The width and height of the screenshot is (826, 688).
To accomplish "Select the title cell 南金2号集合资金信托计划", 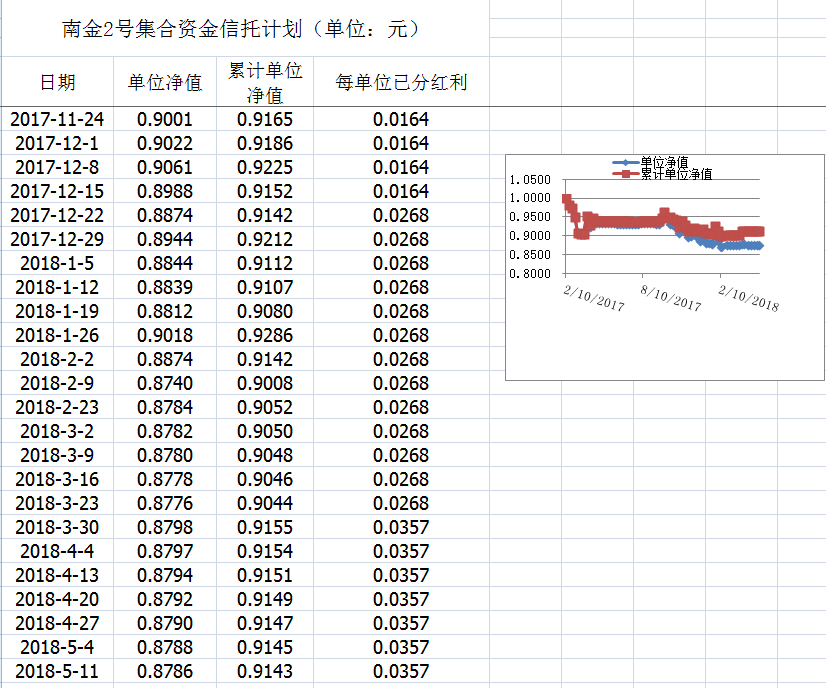I will (x=240, y=29).
